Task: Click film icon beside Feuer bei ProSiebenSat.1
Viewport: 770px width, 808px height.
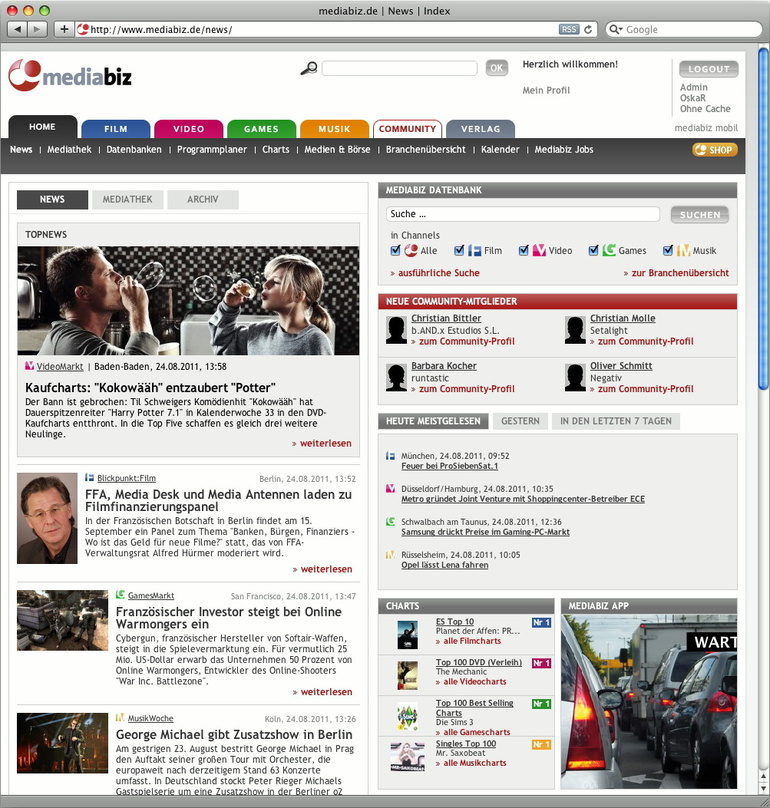Action: [390, 456]
